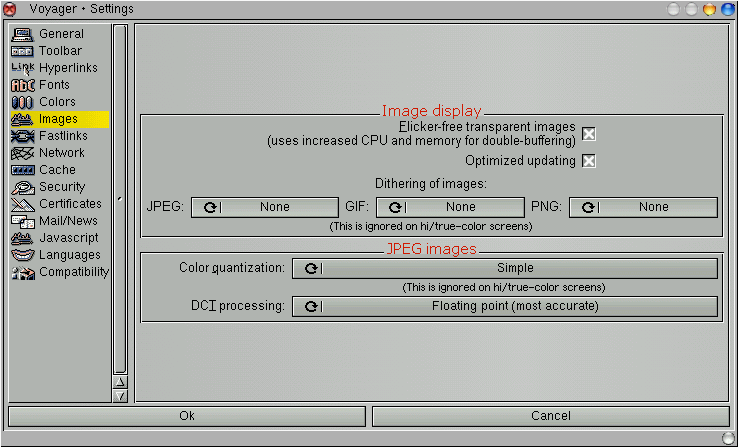Click the Fastlinks icon in sidebar

click(22, 136)
